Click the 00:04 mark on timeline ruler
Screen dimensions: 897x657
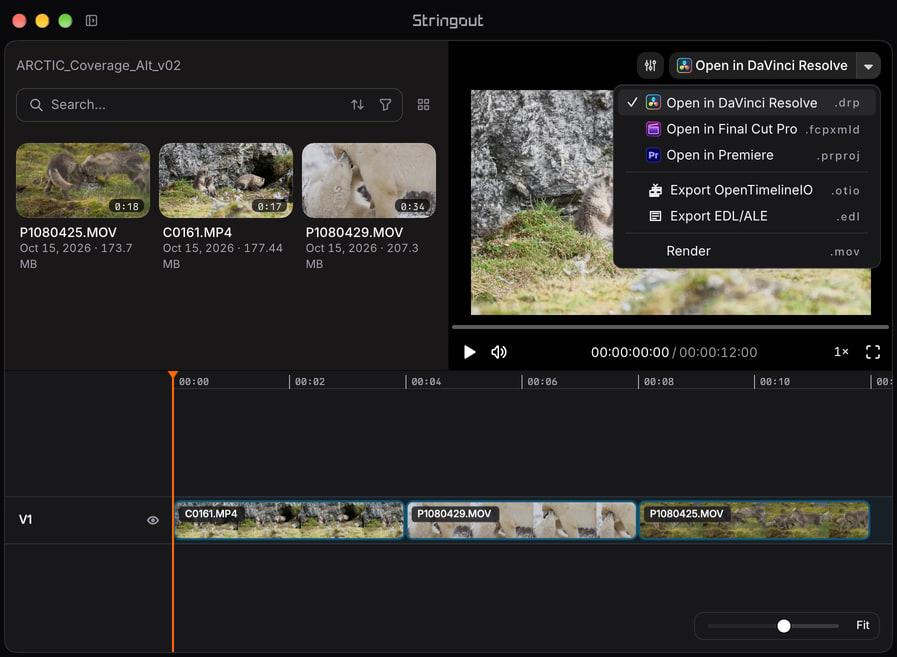coord(426,382)
